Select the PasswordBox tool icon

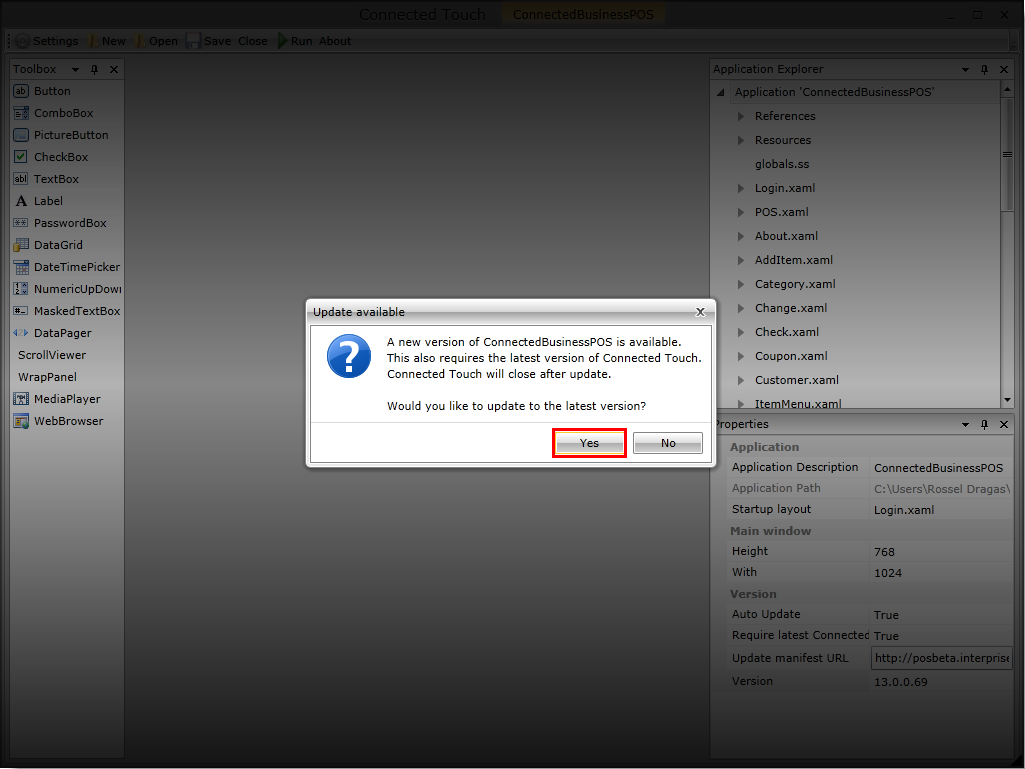coord(21,223)
